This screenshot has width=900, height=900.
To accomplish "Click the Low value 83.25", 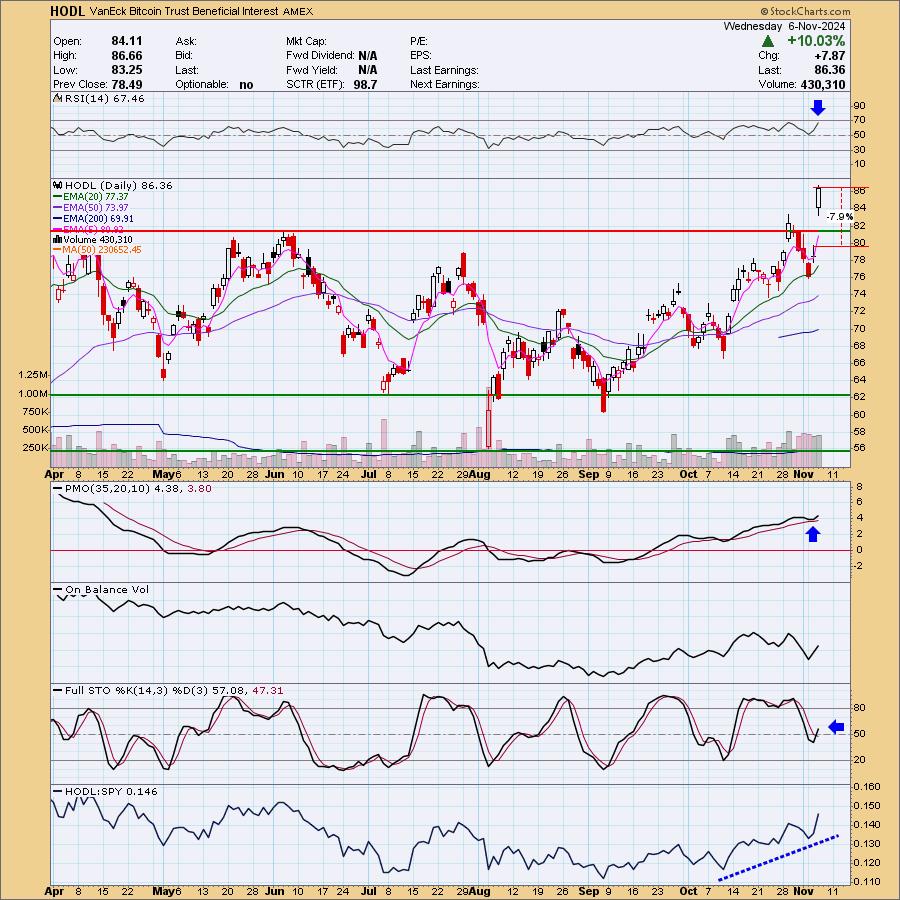I will click(x=127, y=70).
